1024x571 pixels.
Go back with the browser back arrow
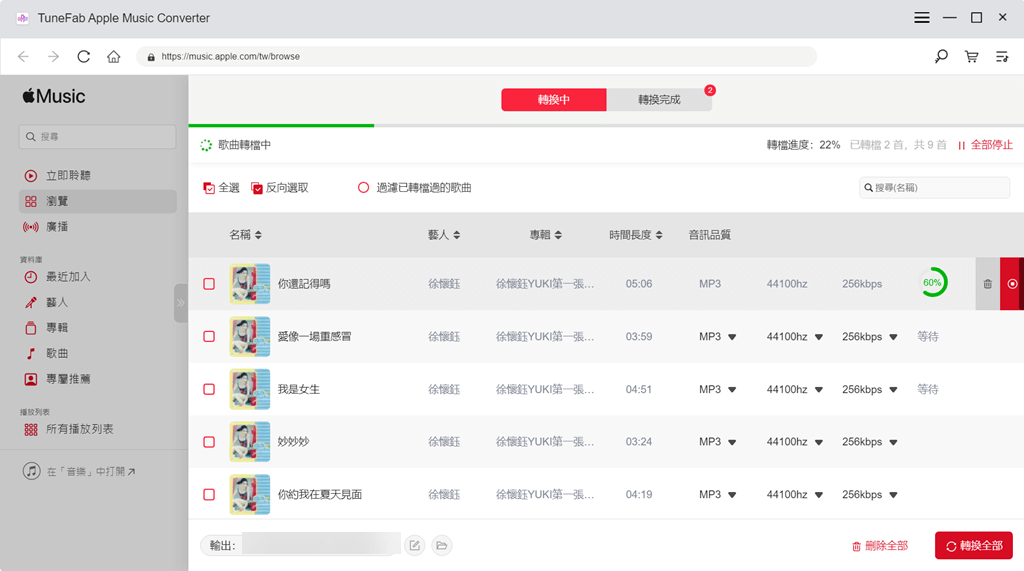coord(24,57)
